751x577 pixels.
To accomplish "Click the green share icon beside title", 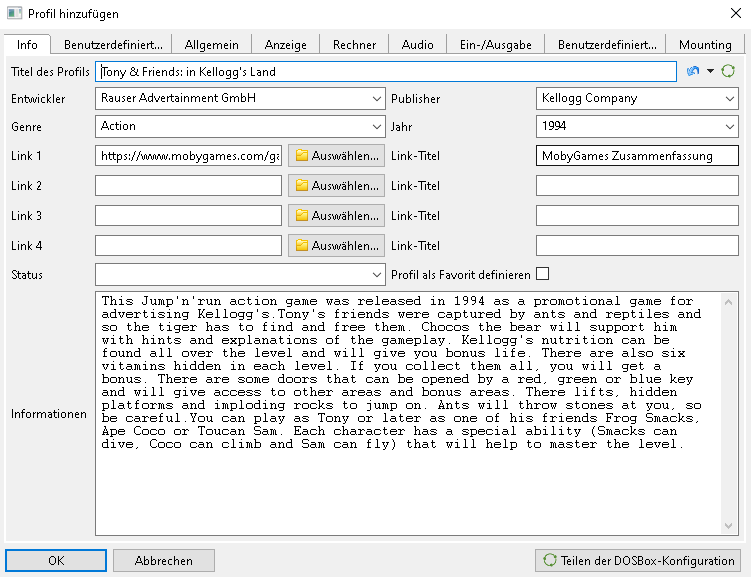I will click(x=728, y=72).
